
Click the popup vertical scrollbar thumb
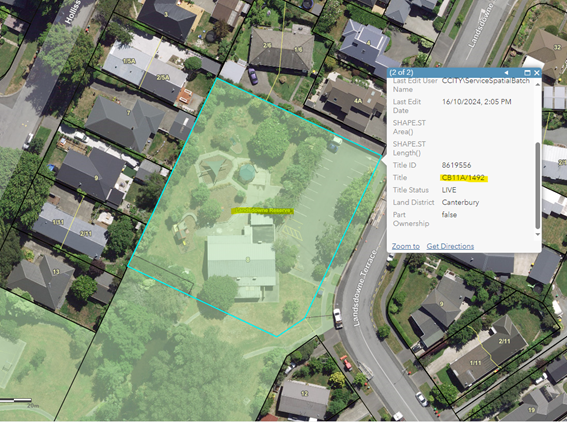pos(537,186)
